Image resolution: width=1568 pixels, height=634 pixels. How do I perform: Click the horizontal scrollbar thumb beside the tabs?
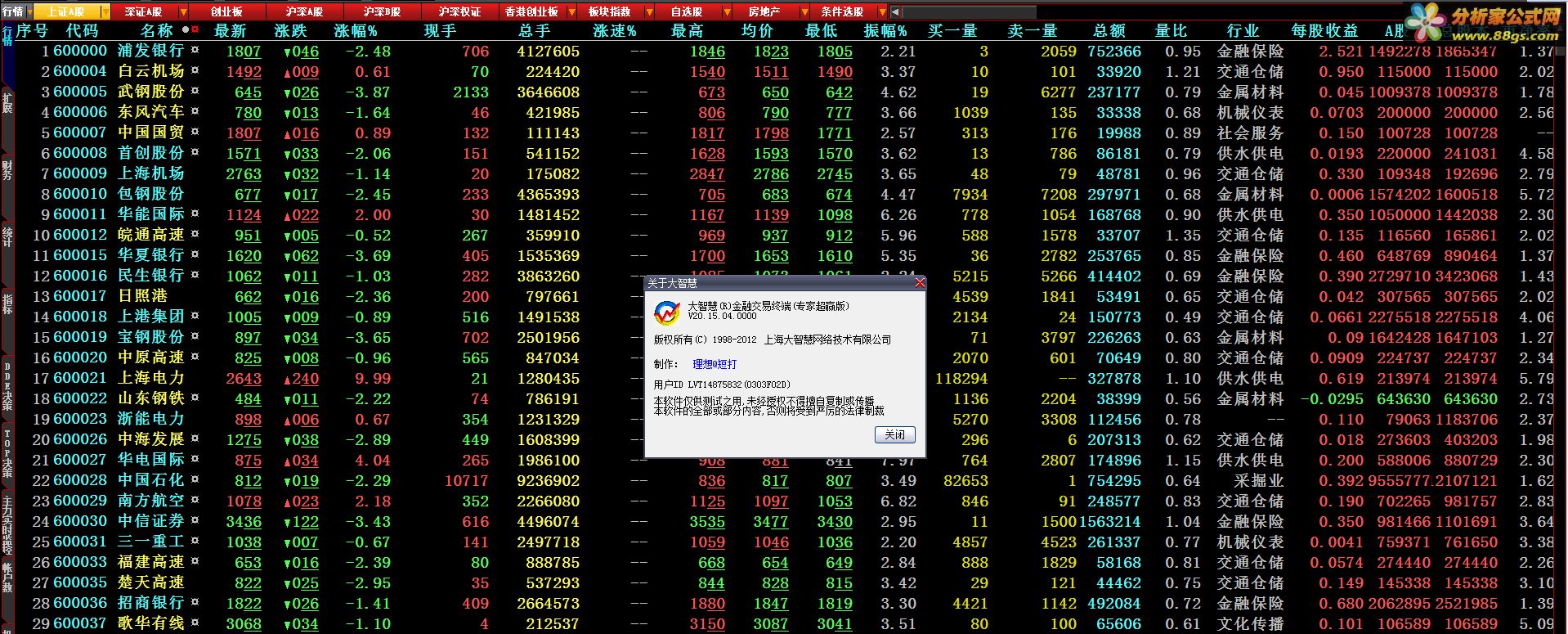pos(969,12)
